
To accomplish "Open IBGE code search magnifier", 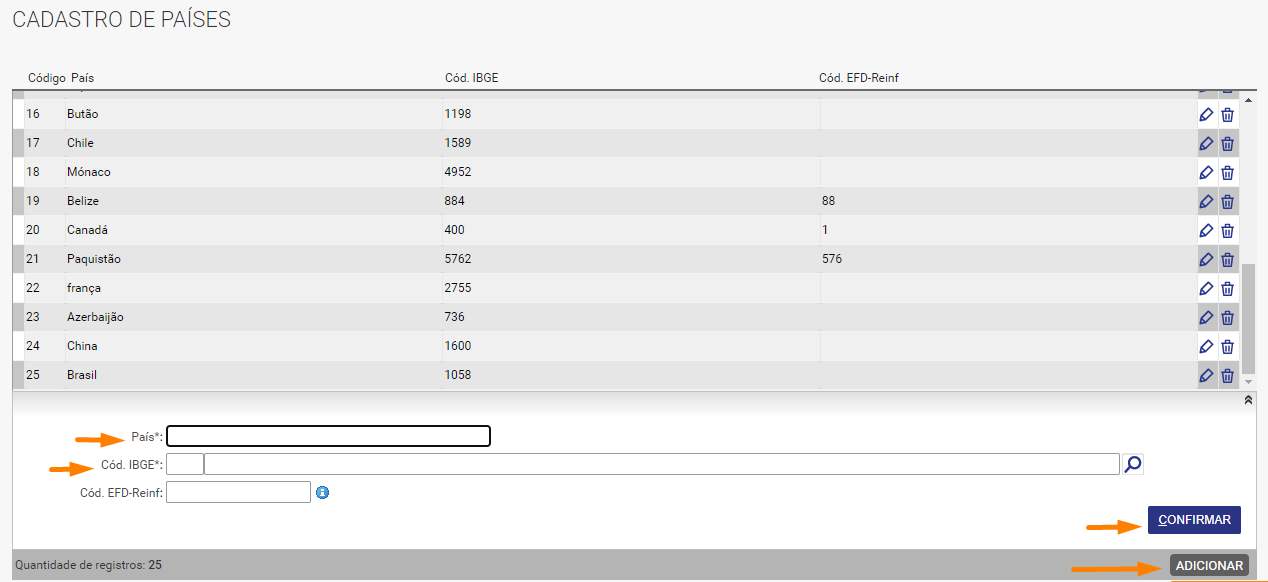I will (x=1133, y=464).
